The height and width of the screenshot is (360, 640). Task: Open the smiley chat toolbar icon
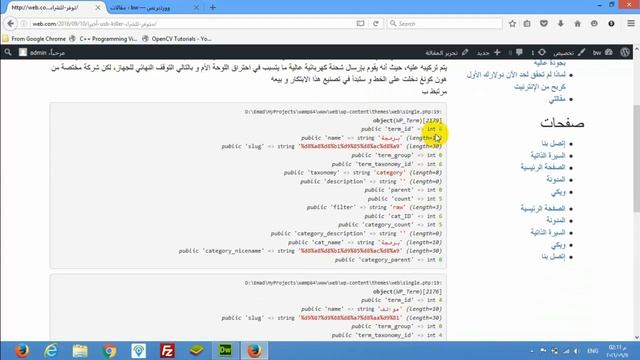click(x=594, y=24)
